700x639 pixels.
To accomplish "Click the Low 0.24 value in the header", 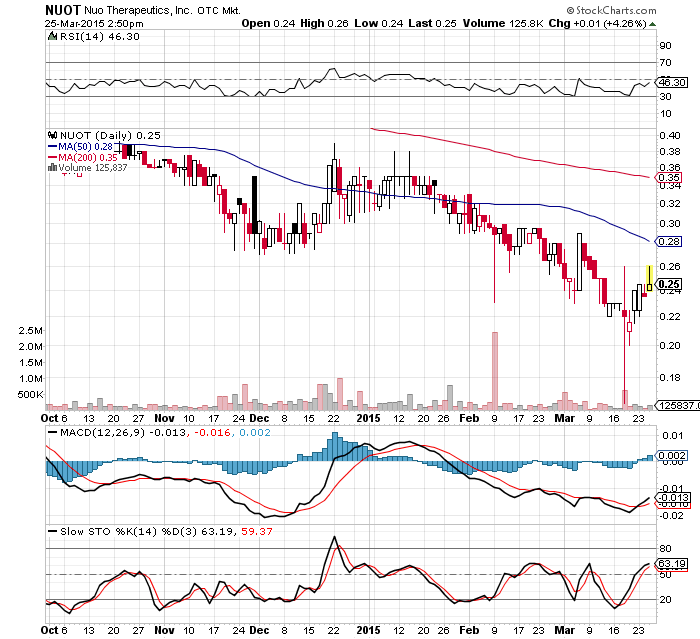I will [379, 23].
